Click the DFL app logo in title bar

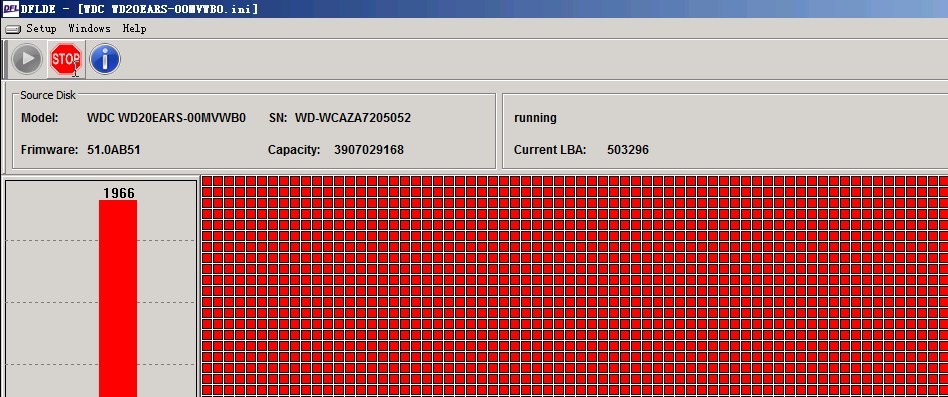[10, 8]
